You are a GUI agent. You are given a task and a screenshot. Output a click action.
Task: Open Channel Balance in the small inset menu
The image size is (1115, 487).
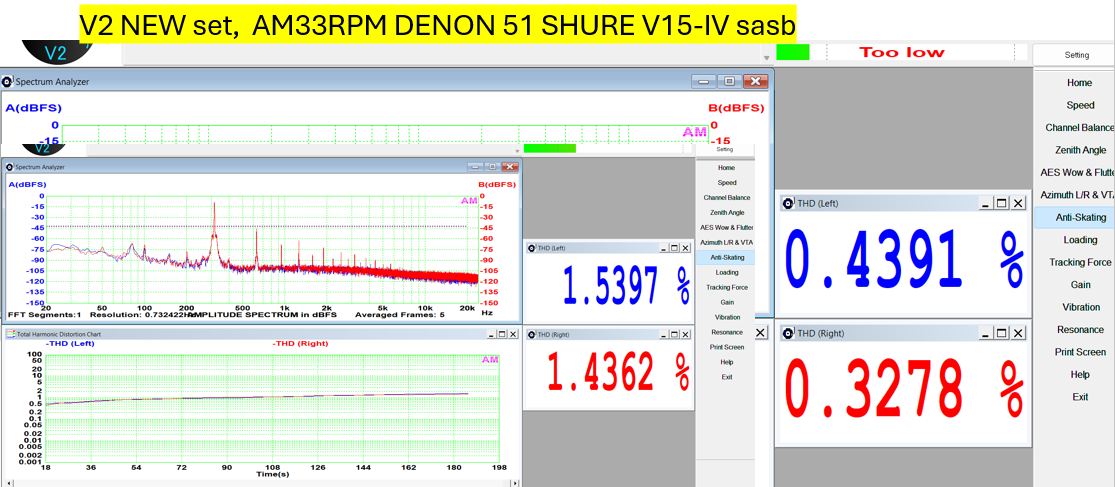tap(726, 198)
